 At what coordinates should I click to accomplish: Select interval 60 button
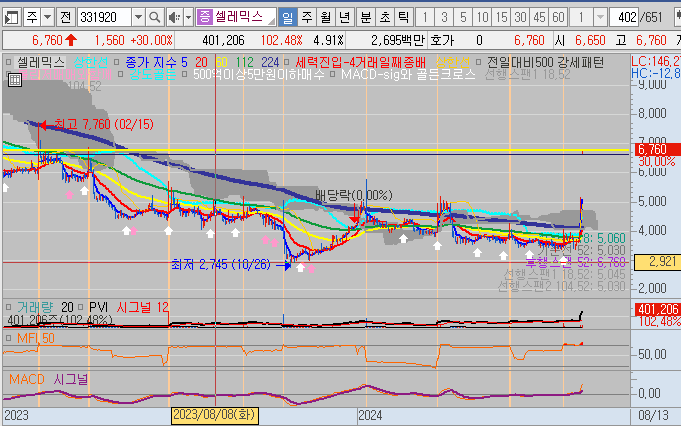click(x=559, y=17)
